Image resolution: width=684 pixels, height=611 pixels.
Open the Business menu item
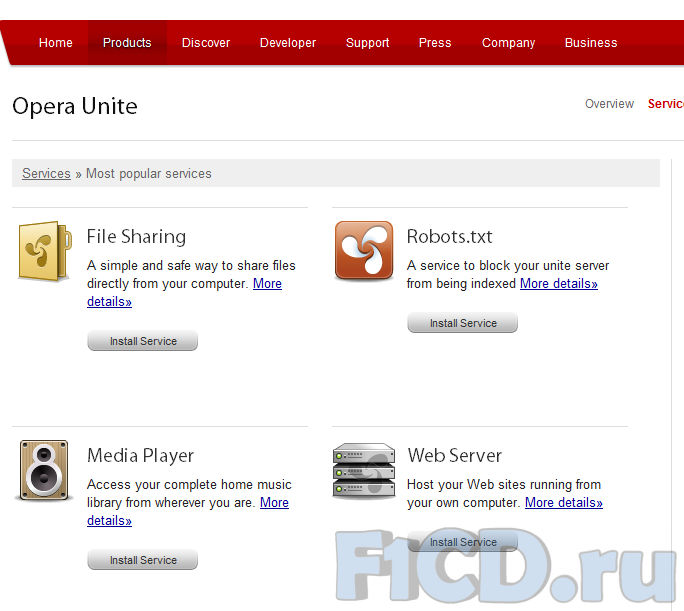tap(591, 43)
